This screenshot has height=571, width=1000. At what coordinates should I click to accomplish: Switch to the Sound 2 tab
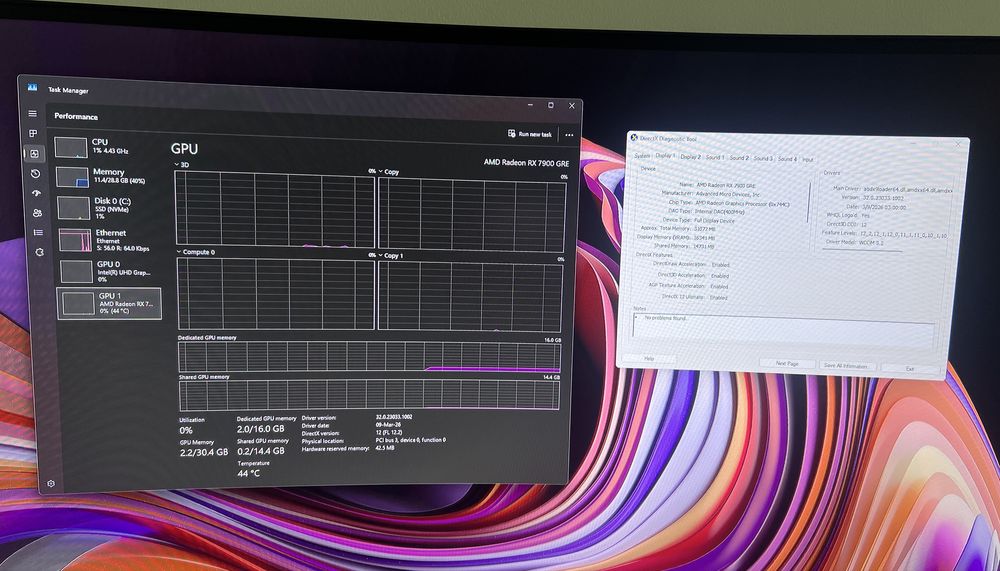pos(739,158)
